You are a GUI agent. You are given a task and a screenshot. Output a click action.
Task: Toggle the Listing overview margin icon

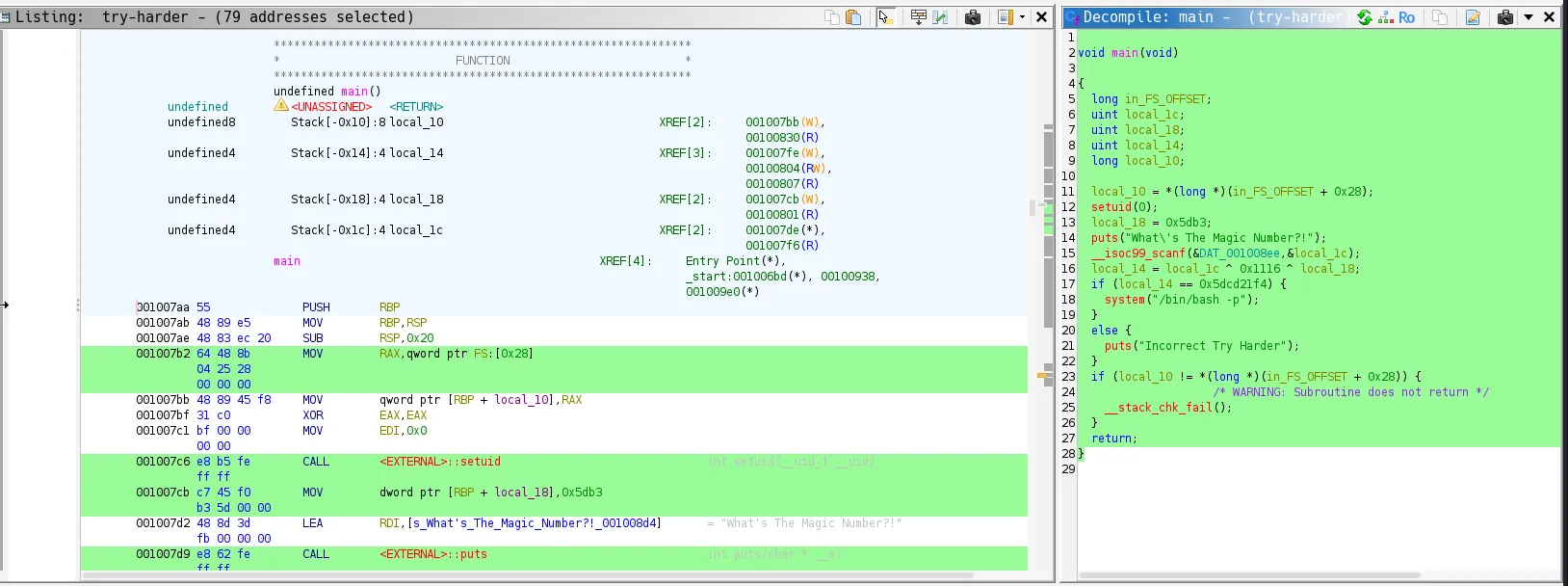click(x=1006, y=17)
